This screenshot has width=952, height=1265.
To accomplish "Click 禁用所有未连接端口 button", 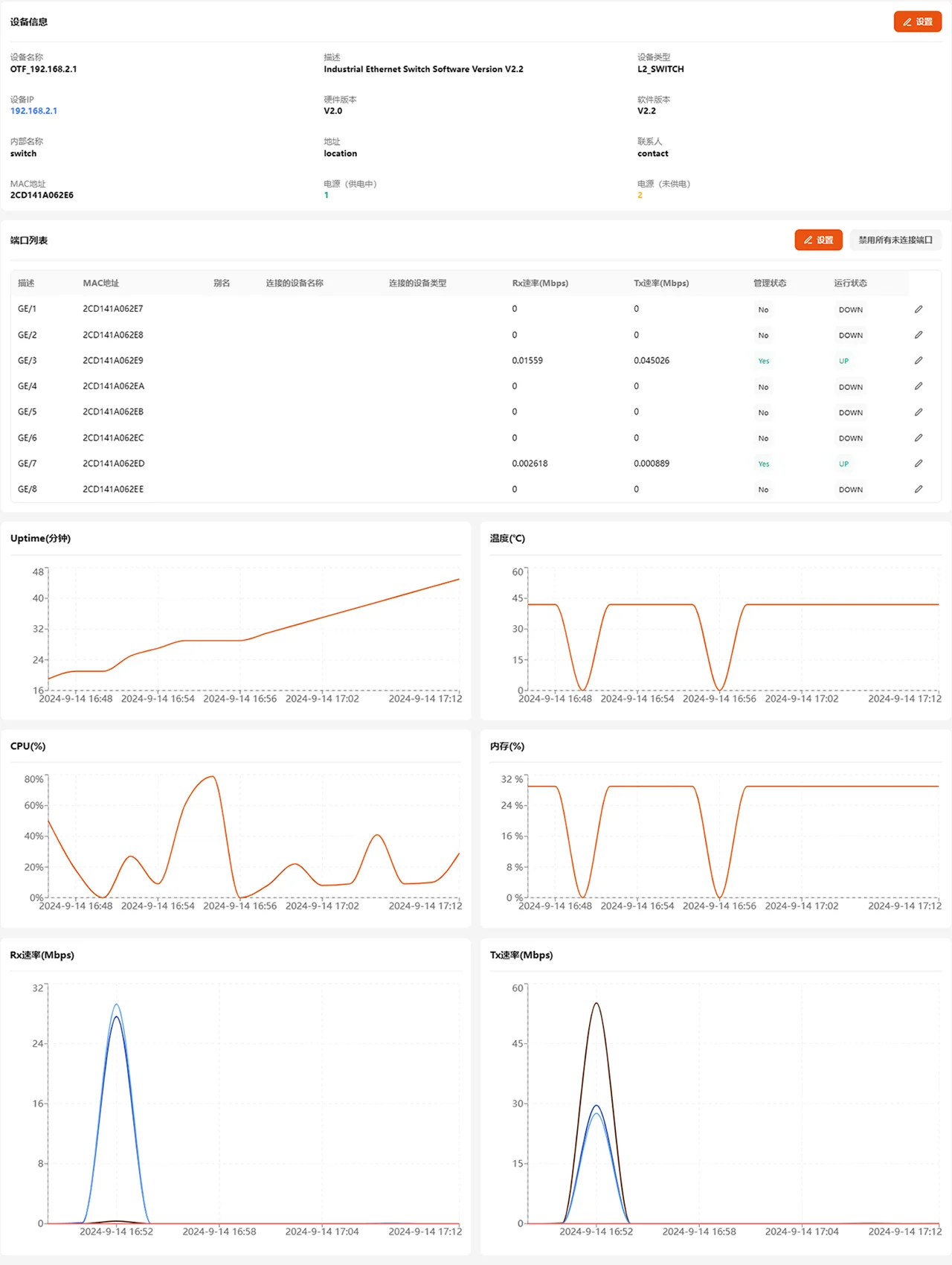I will 895,240.
